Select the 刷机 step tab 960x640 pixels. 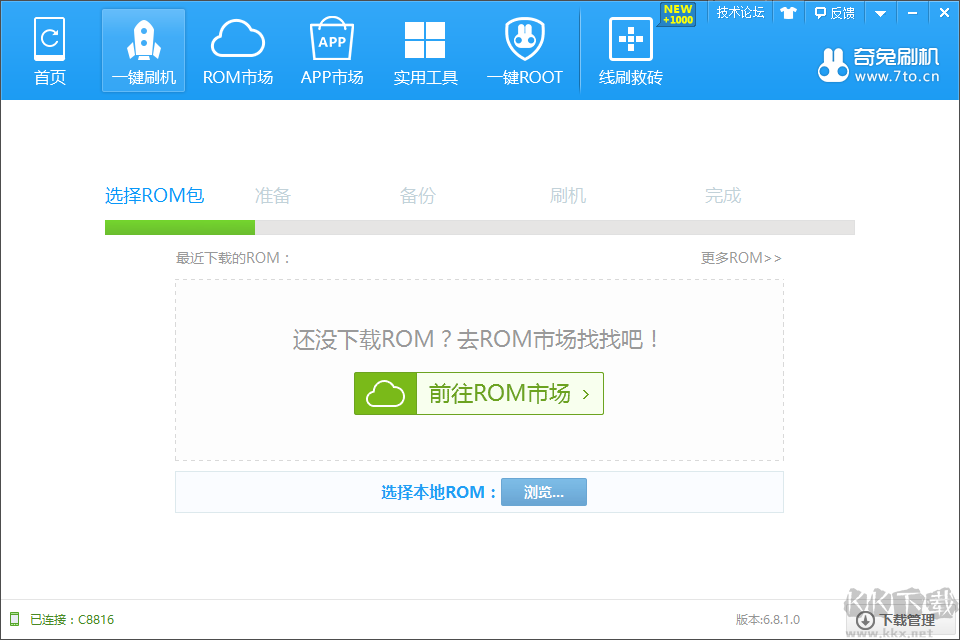[x=568, y=195]
